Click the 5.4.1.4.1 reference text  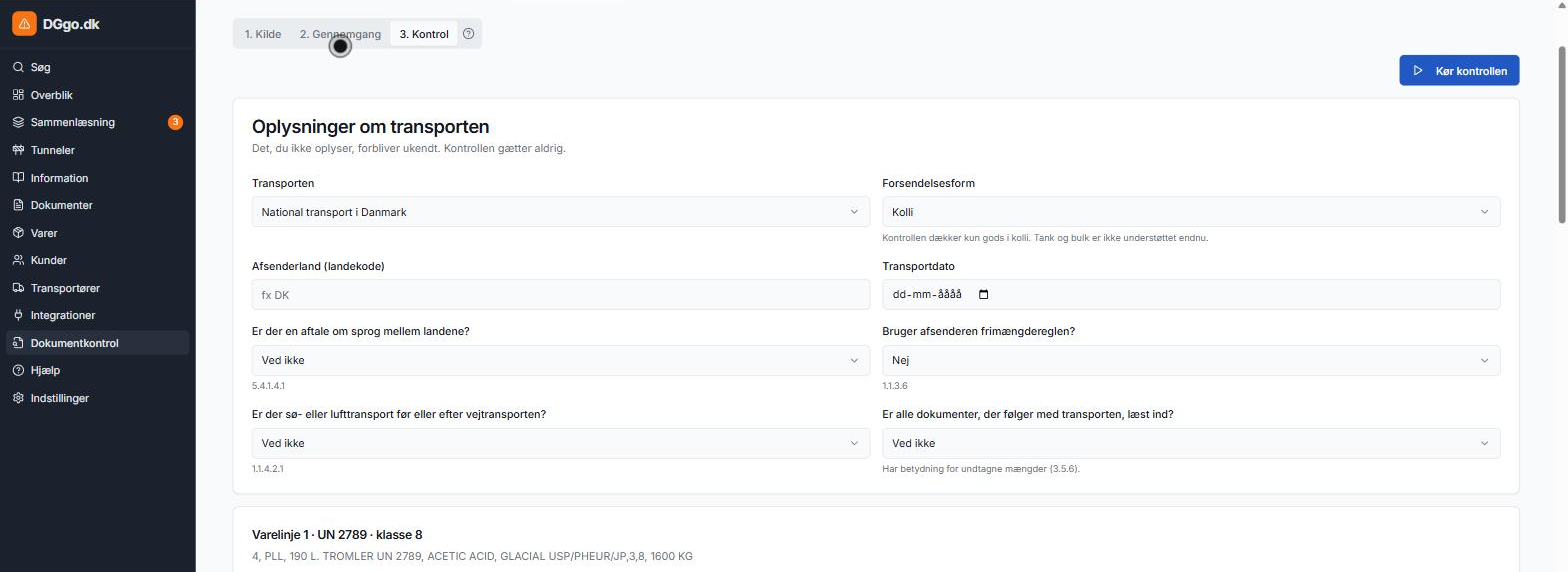tap(269, 385)
